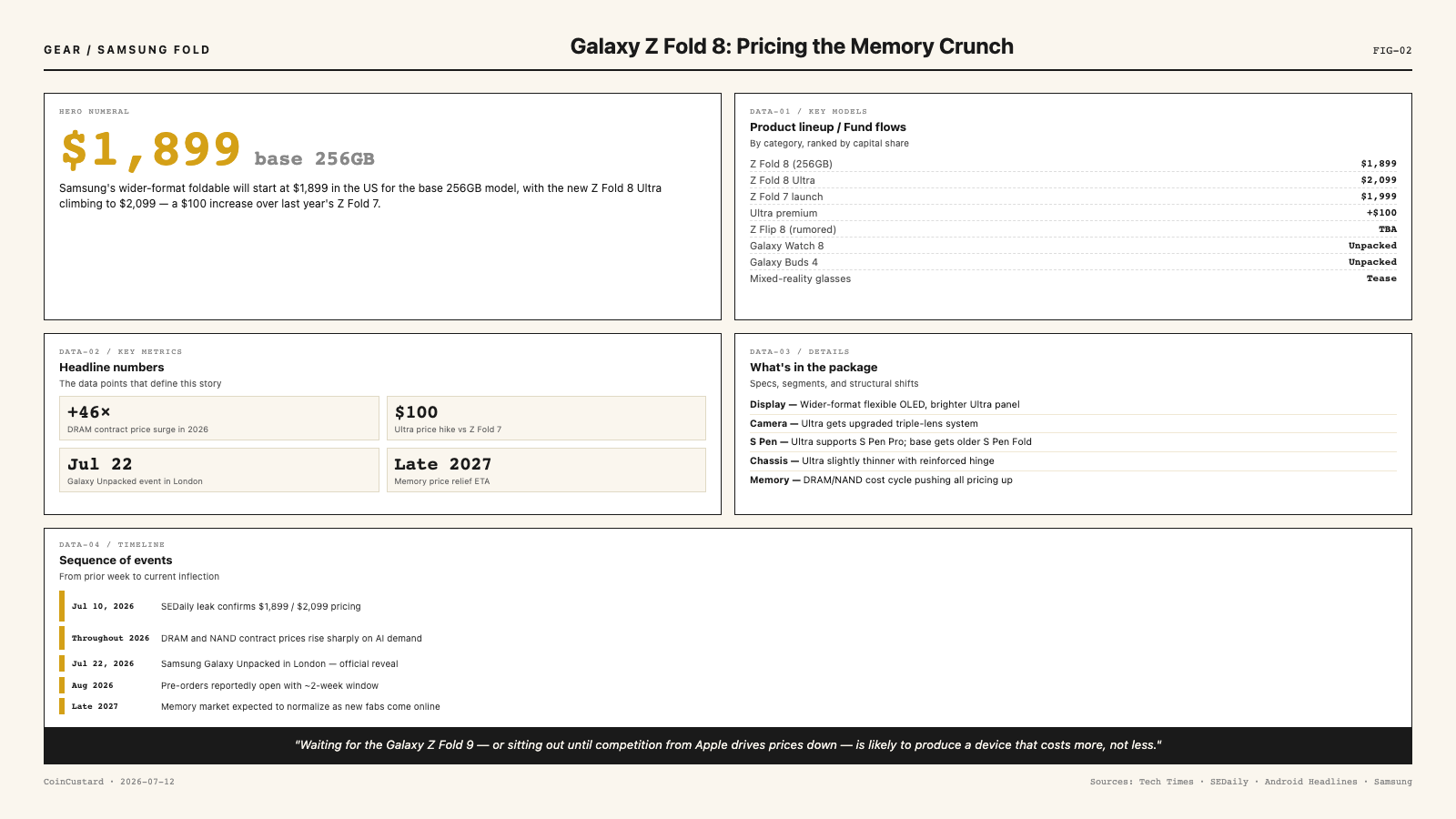The height and width of the screenshot is (819, 1456).
Task: Click the 'Memory' detail row
Action: coord(1073,480)
